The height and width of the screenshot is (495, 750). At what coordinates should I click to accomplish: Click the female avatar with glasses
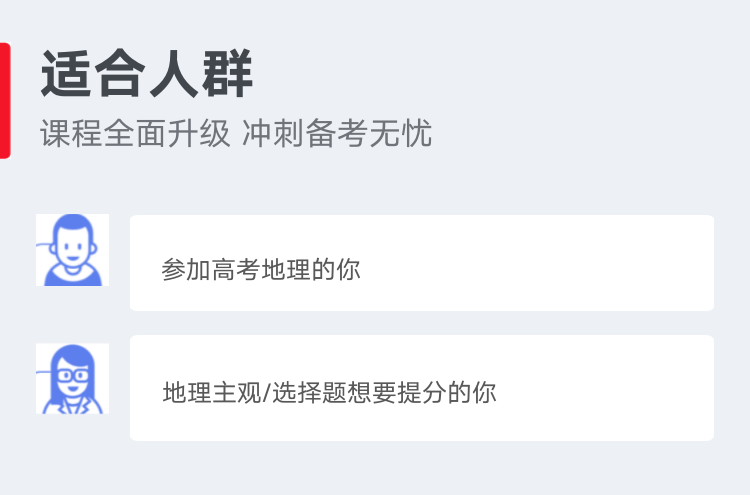[73, 379]
